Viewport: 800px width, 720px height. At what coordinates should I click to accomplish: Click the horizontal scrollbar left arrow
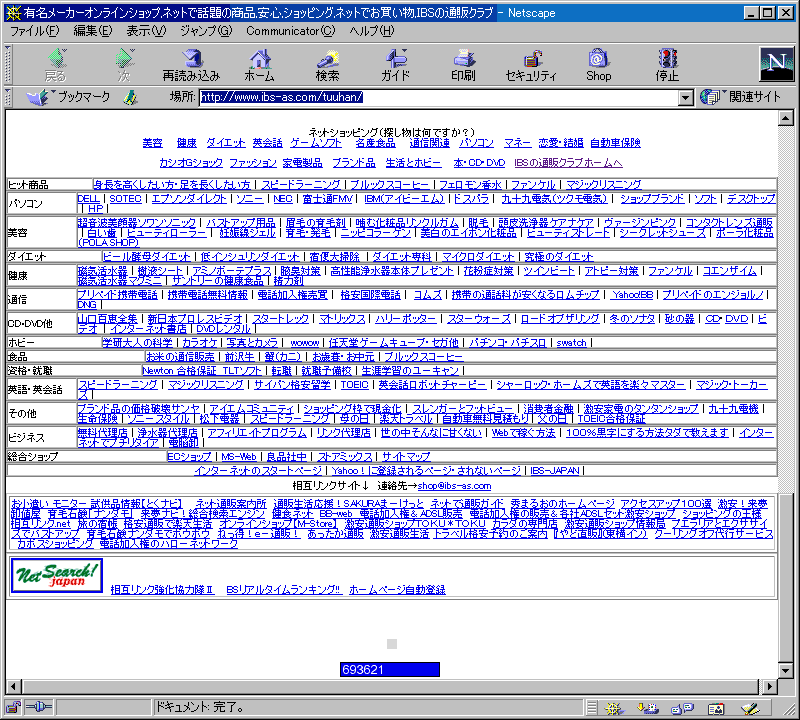14,686
